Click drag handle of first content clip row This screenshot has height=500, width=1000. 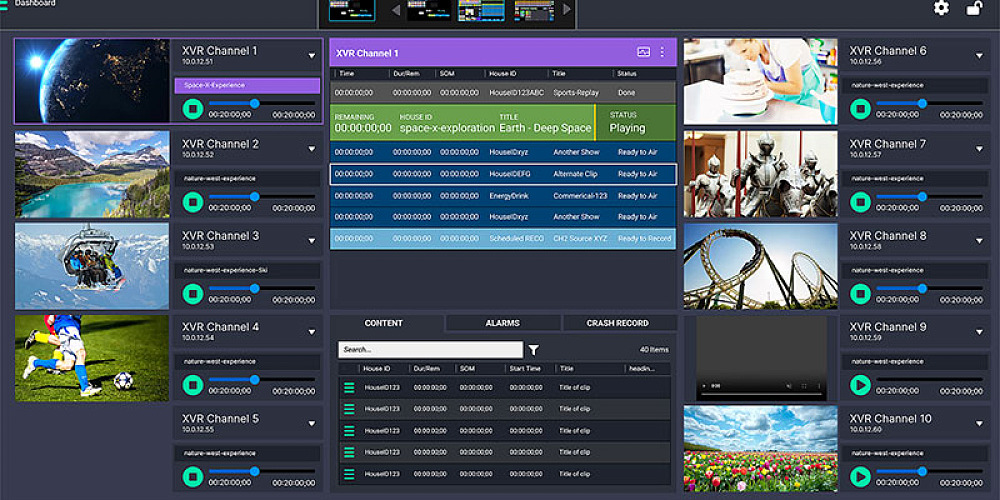click(349, 387)
